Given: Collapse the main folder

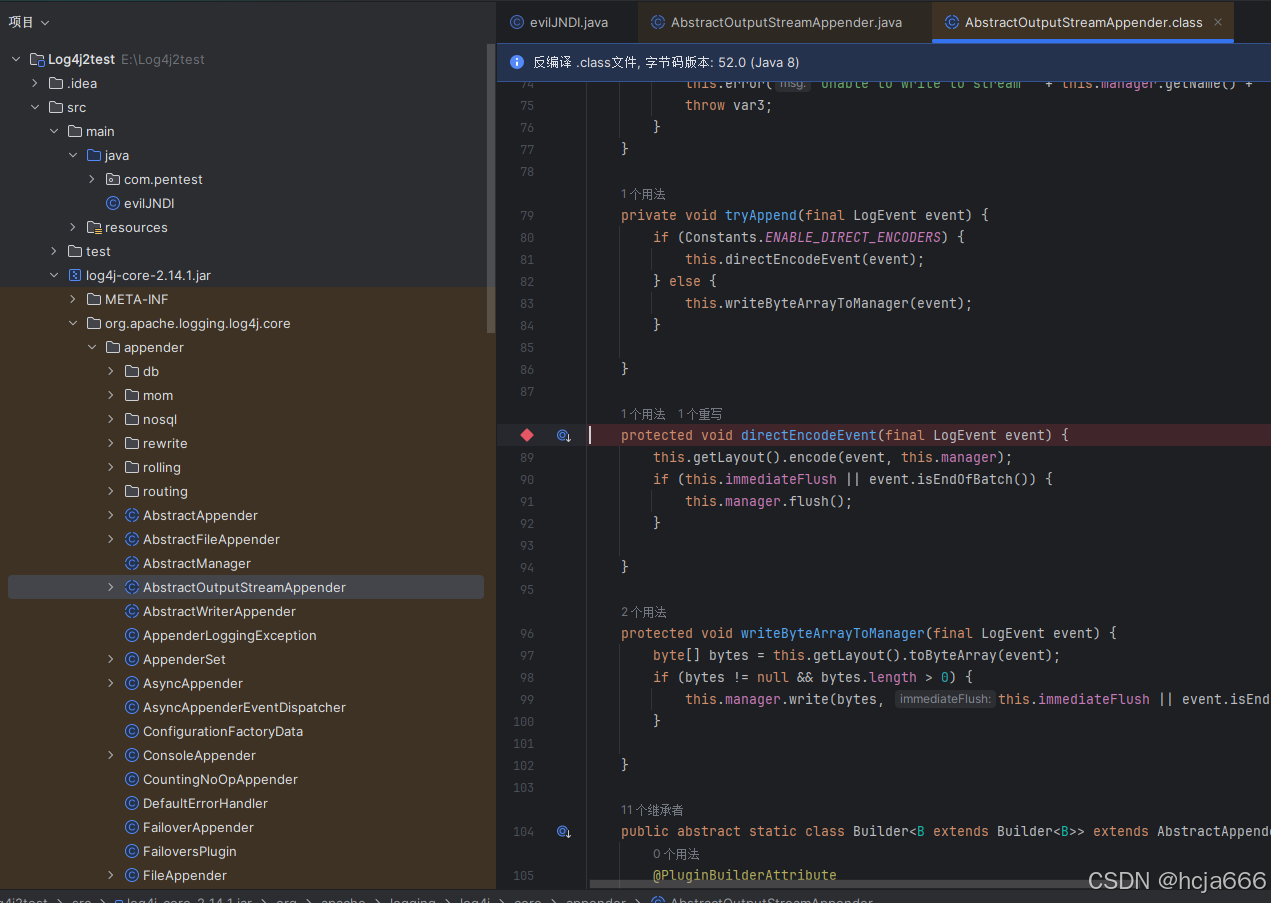Looking at the screenshot, I should [x=54, y=131].
